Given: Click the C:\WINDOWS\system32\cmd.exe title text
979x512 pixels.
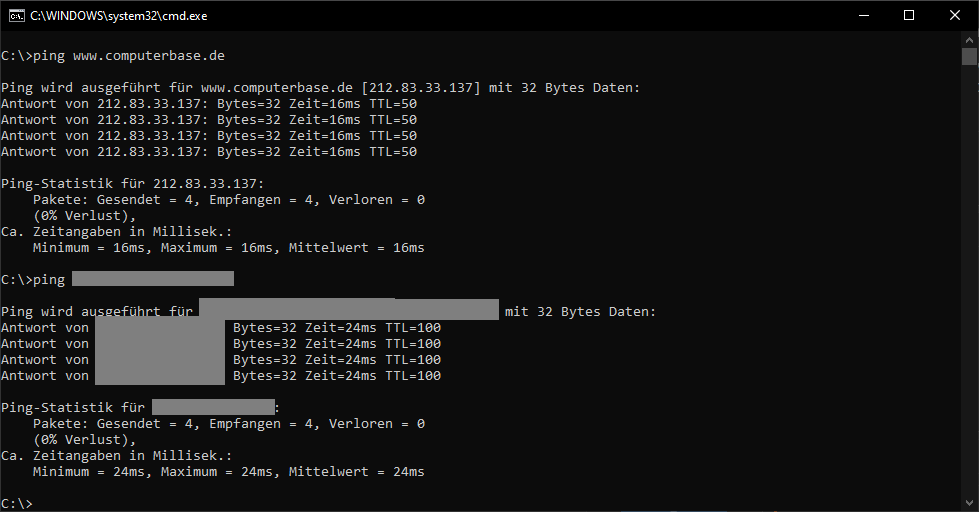Looking at the screenshot, I should click(119, 16).
